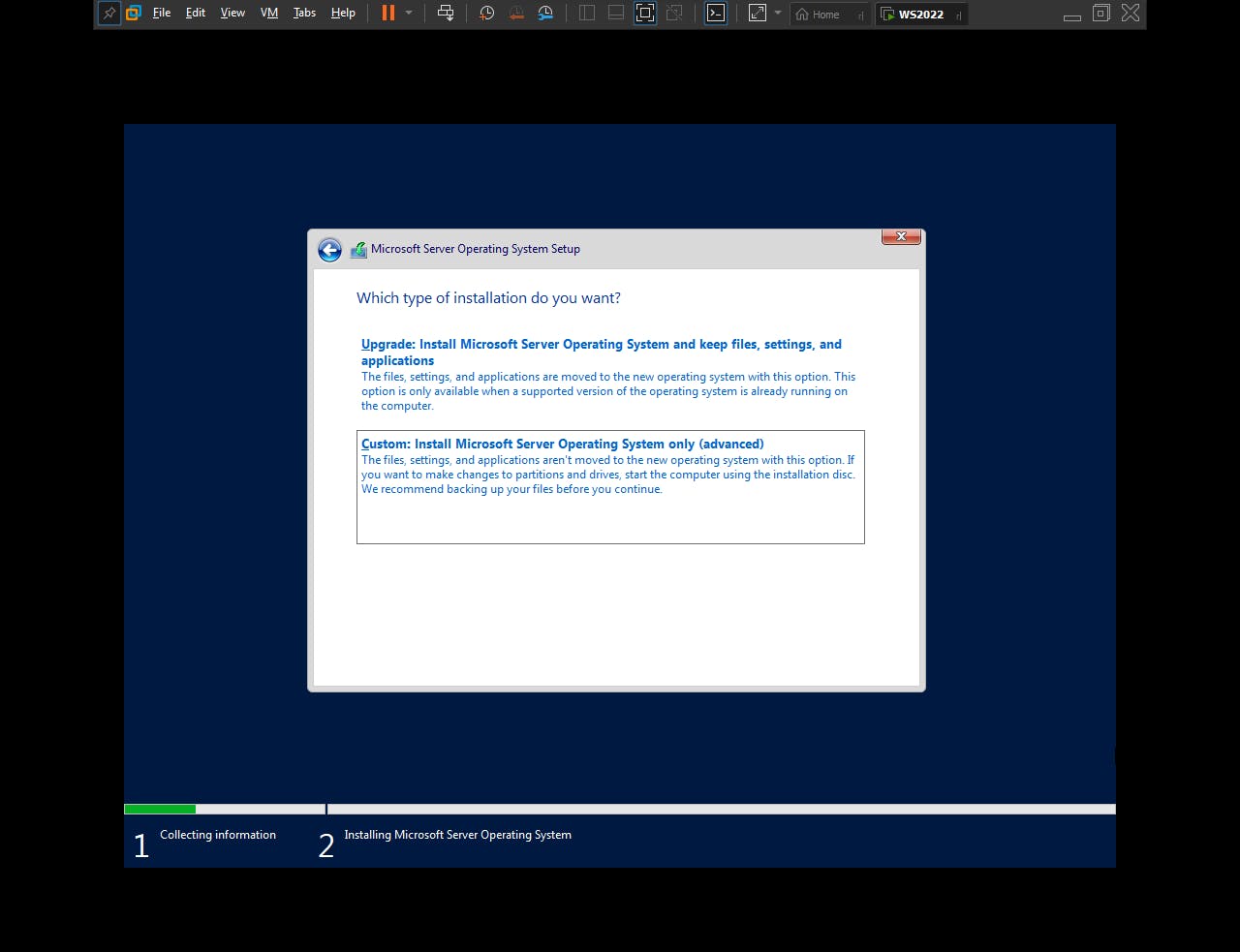Close the Setup dialog with red X
The height and width of the screenshot is (952, 1240).
(901, 236)
